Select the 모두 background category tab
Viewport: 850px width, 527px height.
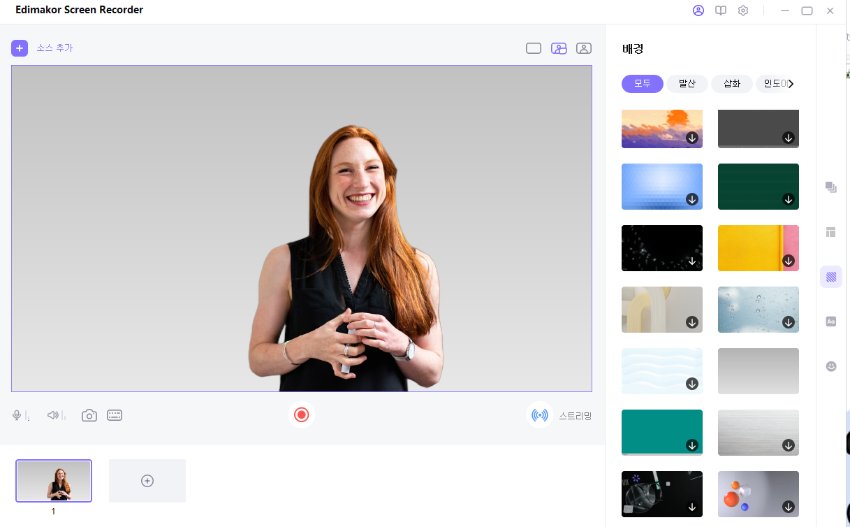(x=642, y=84)
